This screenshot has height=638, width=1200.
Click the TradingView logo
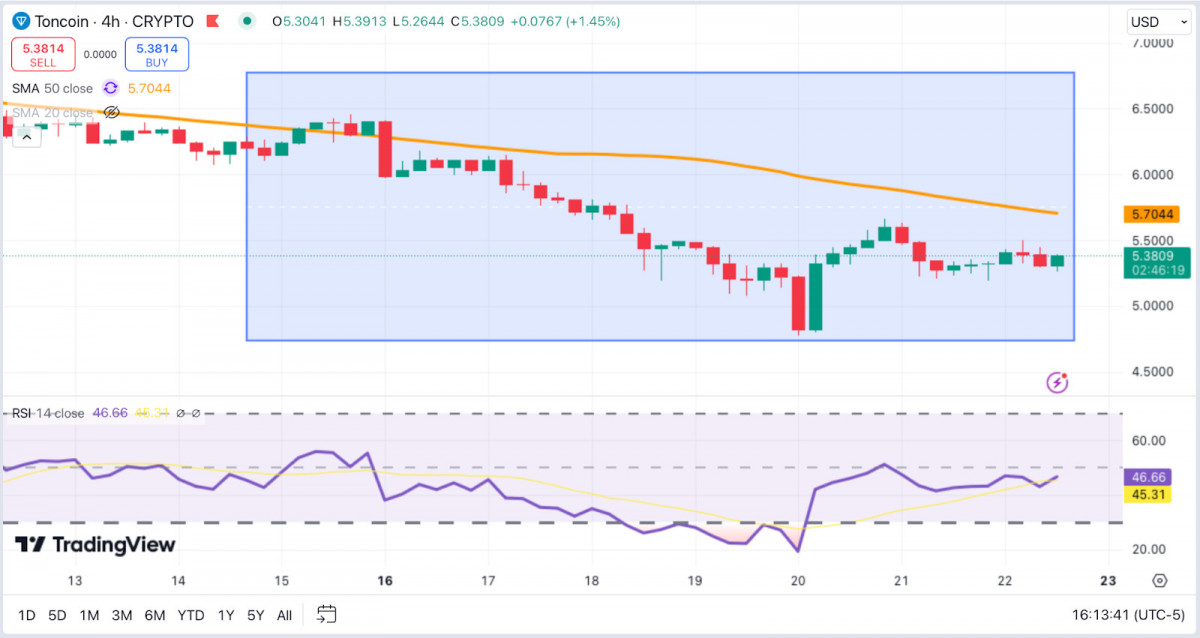tap(95, 545)
